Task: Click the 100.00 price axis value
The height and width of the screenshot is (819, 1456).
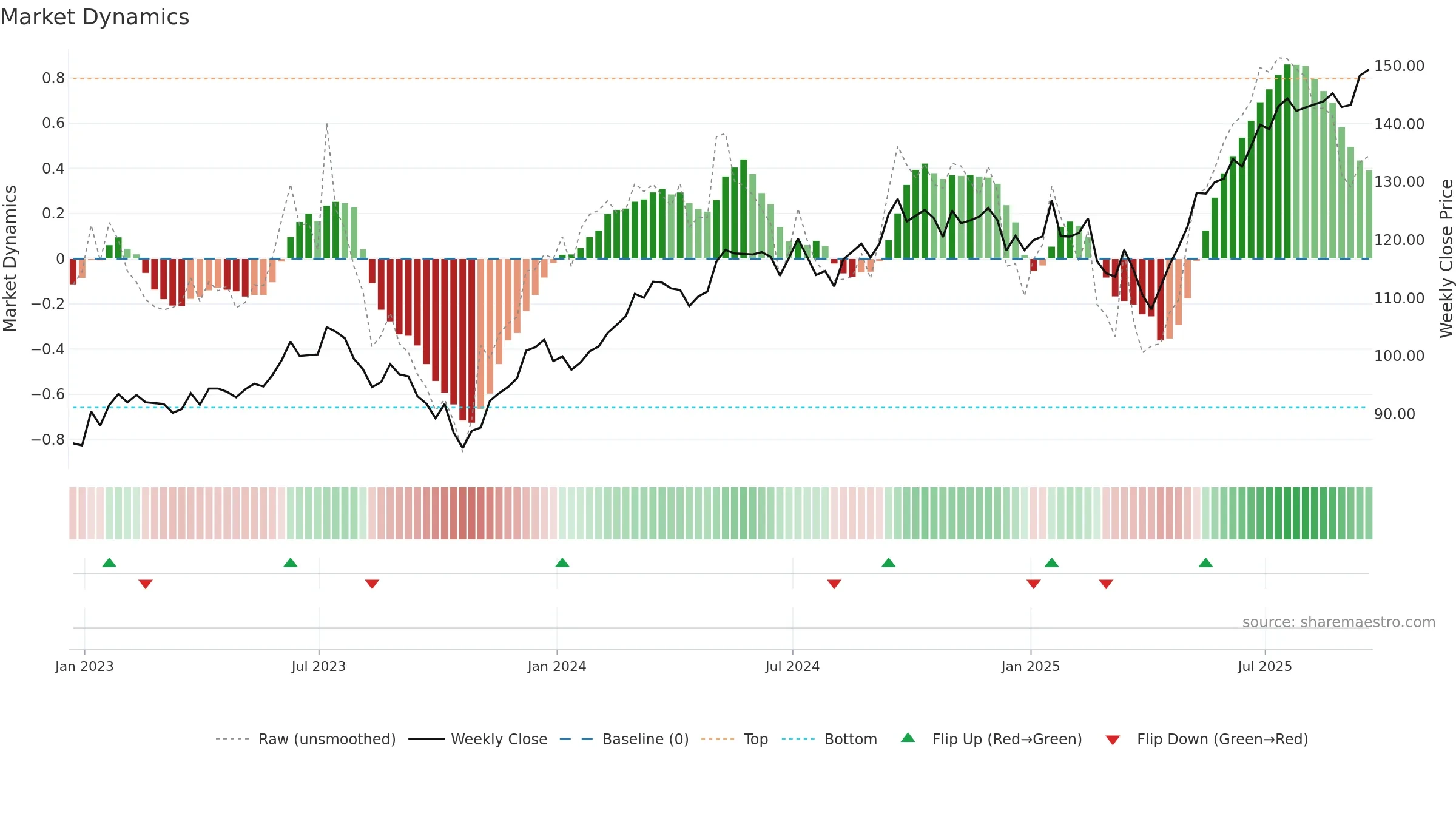Action: coord(1399,356)
